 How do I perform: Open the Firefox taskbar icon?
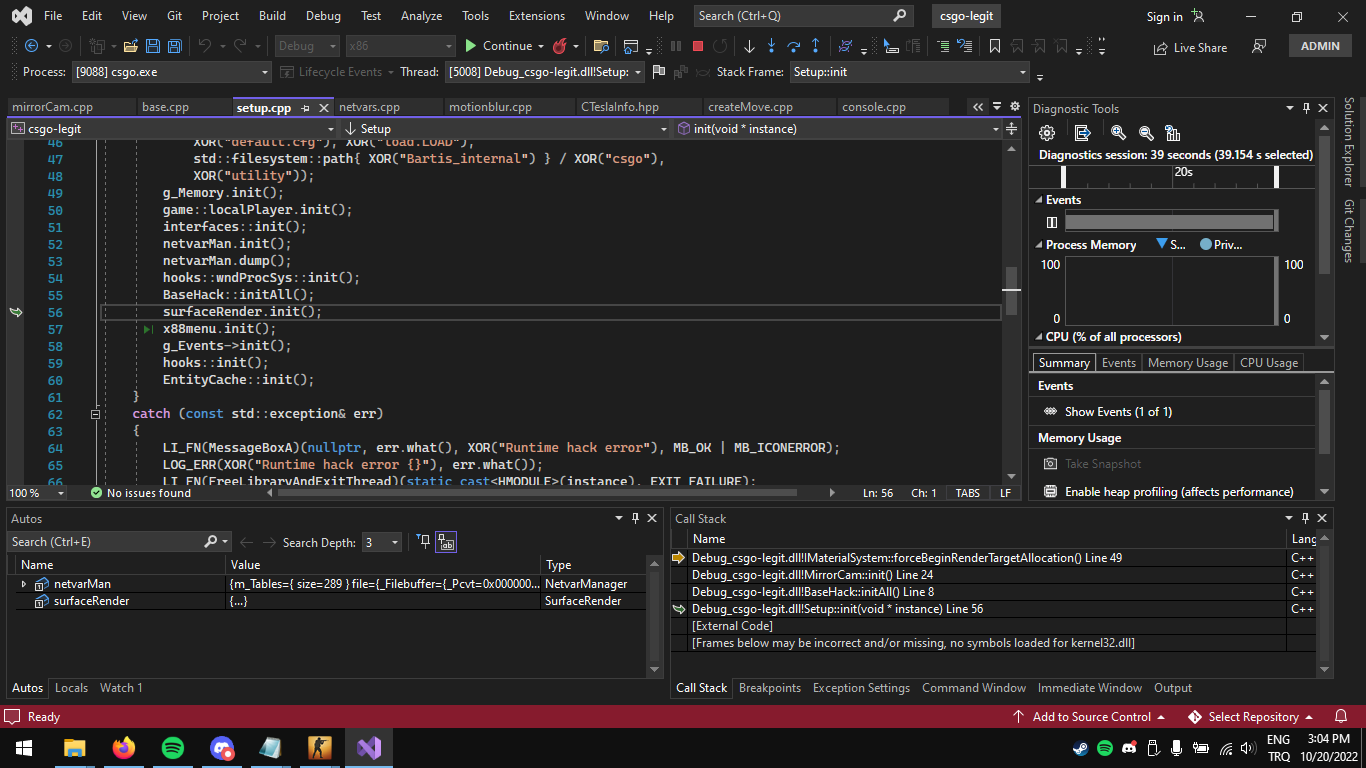click(x=124, y=747)
